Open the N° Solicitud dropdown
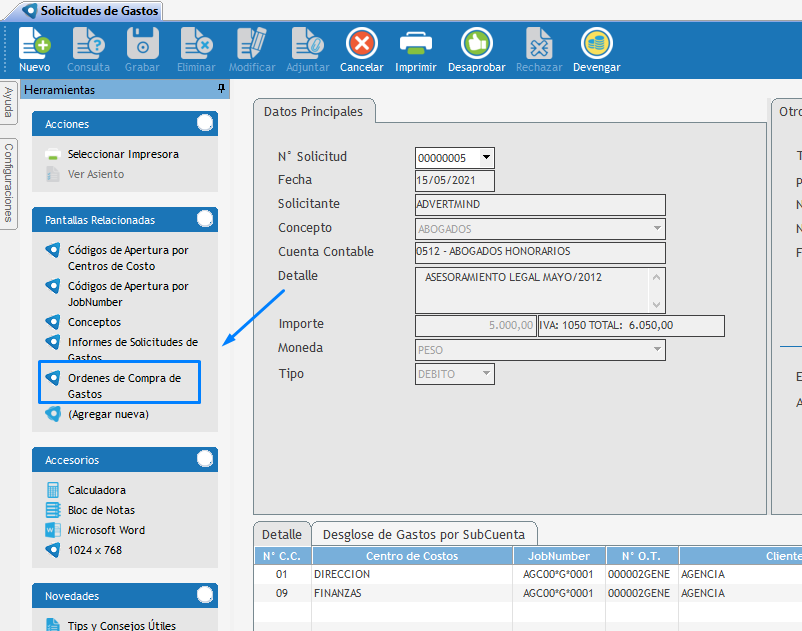This screenshot has width=802, height=631. pyautogui.click(x=486, y=158)
